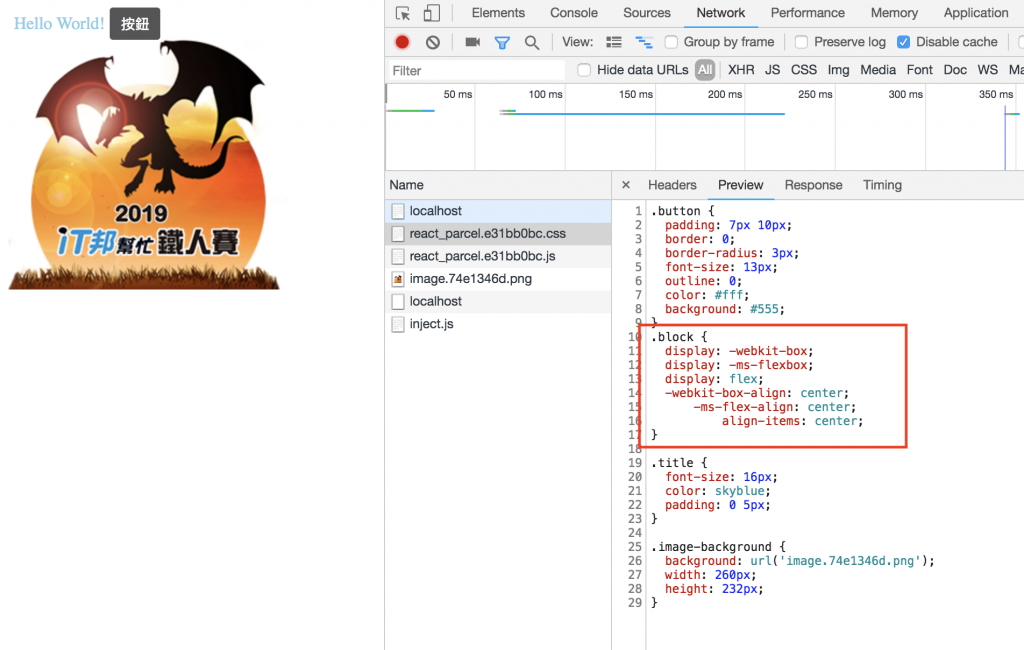1024x650 pixels.
Task: Select inject.js request name
Action: tap(431, 324)
